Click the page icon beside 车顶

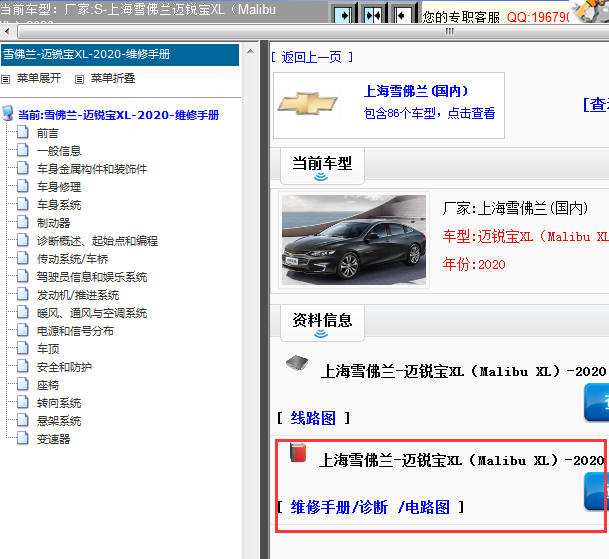[23, 348]
